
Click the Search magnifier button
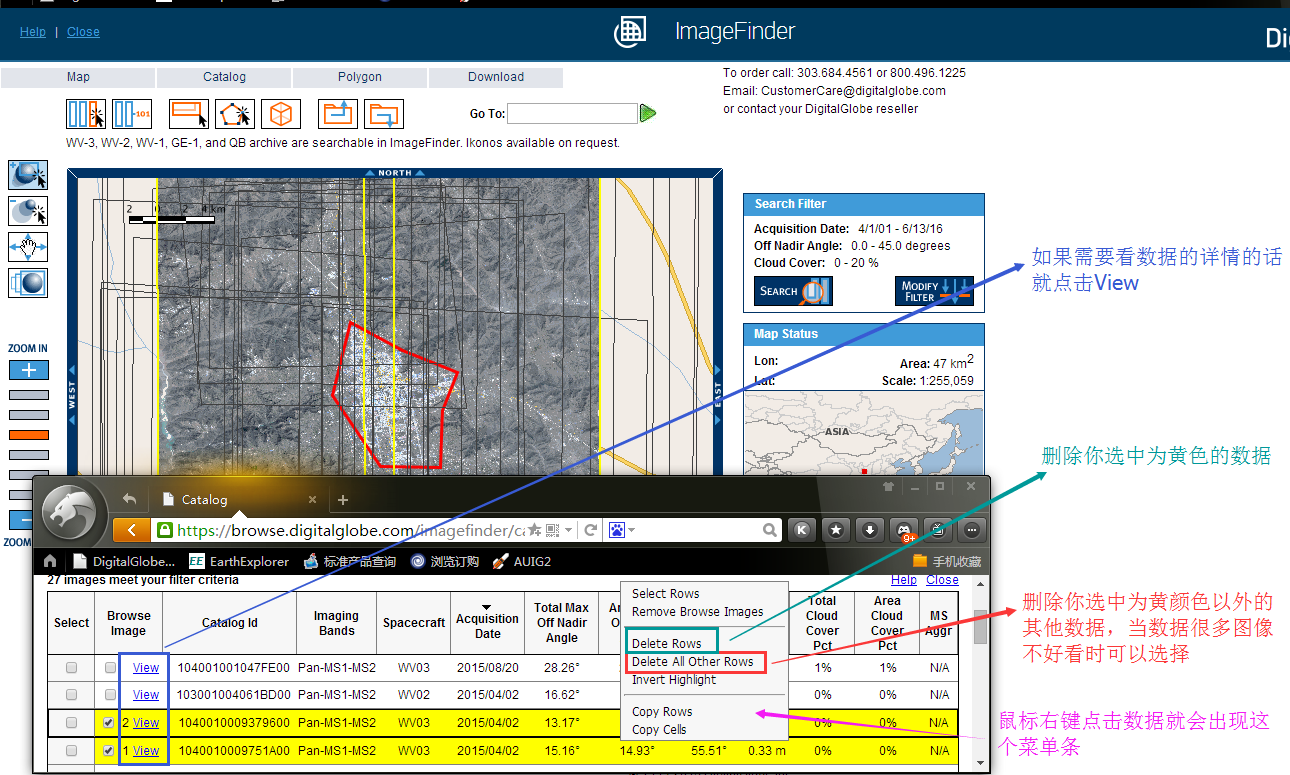coord(793,291)
